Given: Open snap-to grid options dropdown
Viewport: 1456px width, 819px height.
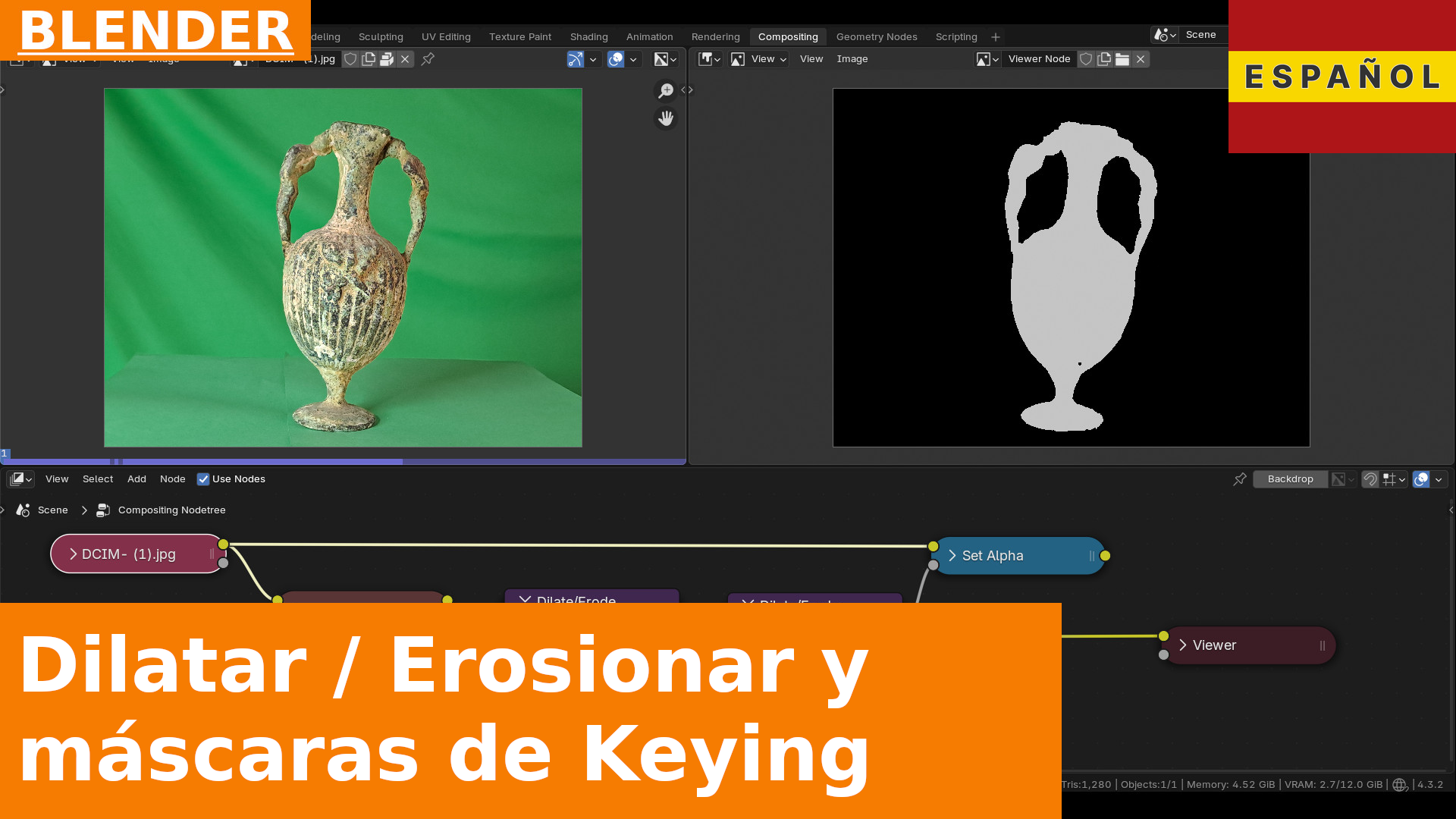Looking at the screenshot, I should pos(1394,479).
